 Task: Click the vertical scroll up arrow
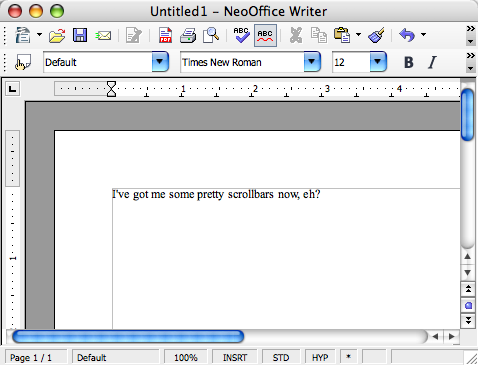pyautogui.click(x=467, y=256)
